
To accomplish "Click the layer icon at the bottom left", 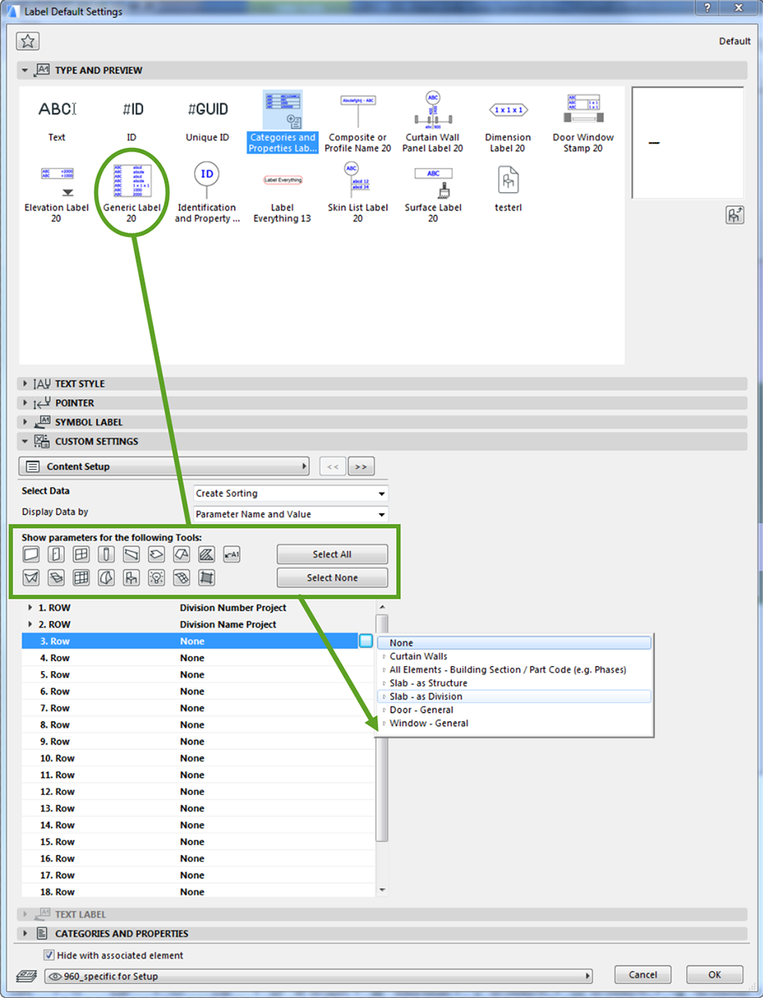I will point(26,976).
